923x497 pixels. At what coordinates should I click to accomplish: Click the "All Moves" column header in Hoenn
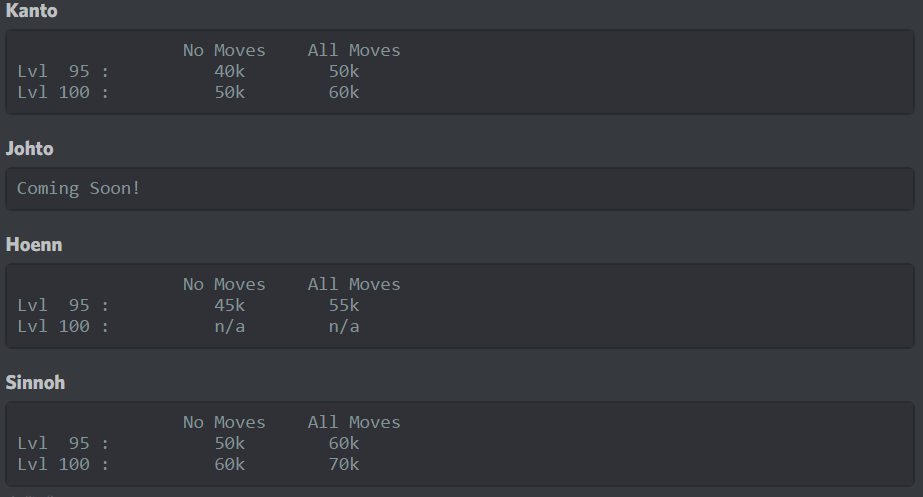click(354, 284)
